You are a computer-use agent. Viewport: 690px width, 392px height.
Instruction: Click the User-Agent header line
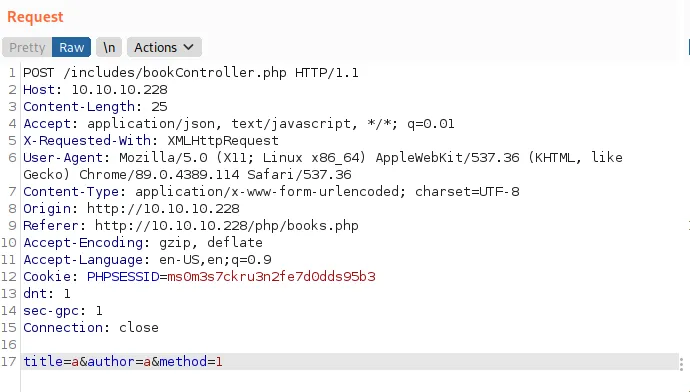pyautogui.click(x=323, y=166)
